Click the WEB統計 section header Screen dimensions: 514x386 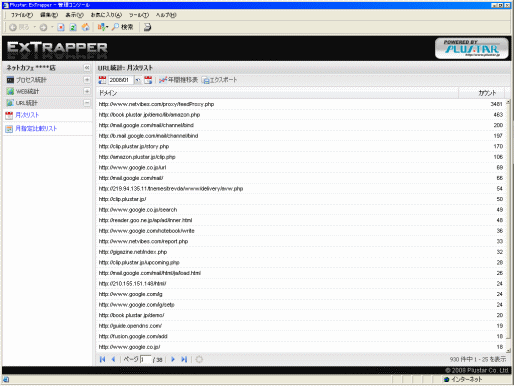click(x=48, y=91)
